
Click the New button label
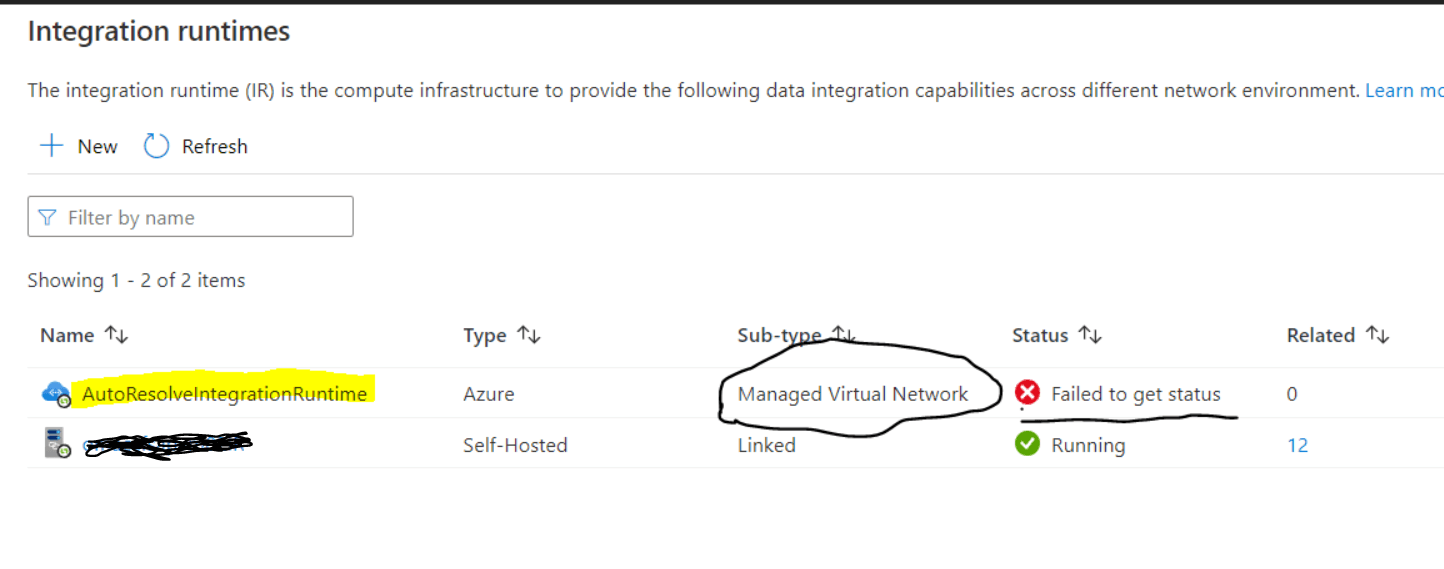click(x=97, y=147)
